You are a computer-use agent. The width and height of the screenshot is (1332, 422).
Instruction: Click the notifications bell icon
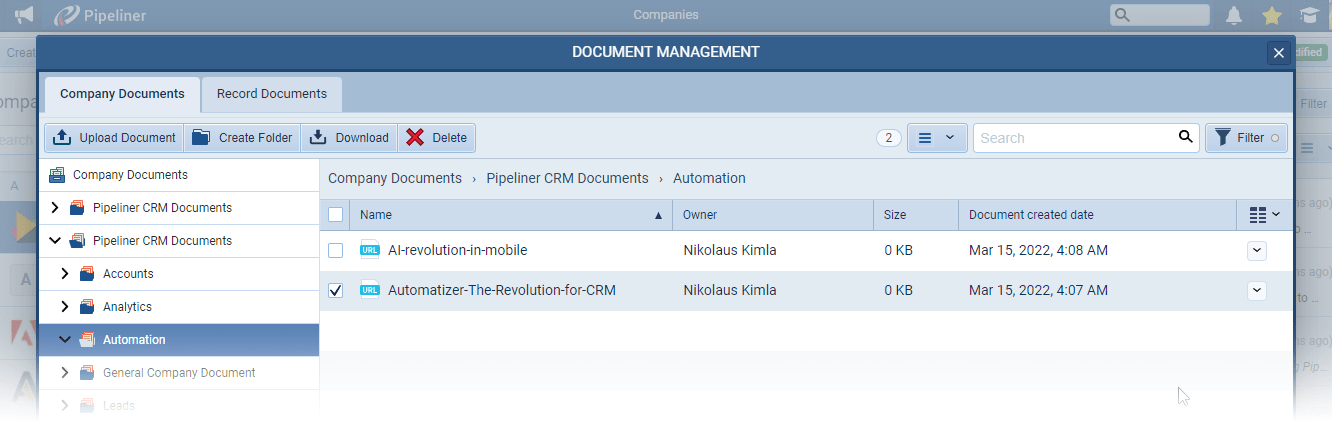pos(1234,15)
